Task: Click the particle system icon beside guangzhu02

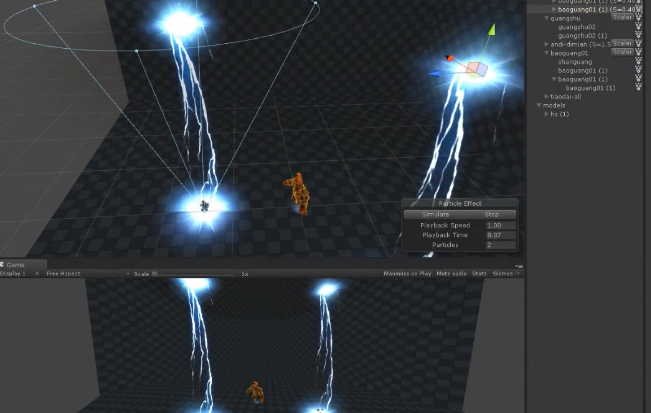Action: pyautogui.click(x=639, y=27)
